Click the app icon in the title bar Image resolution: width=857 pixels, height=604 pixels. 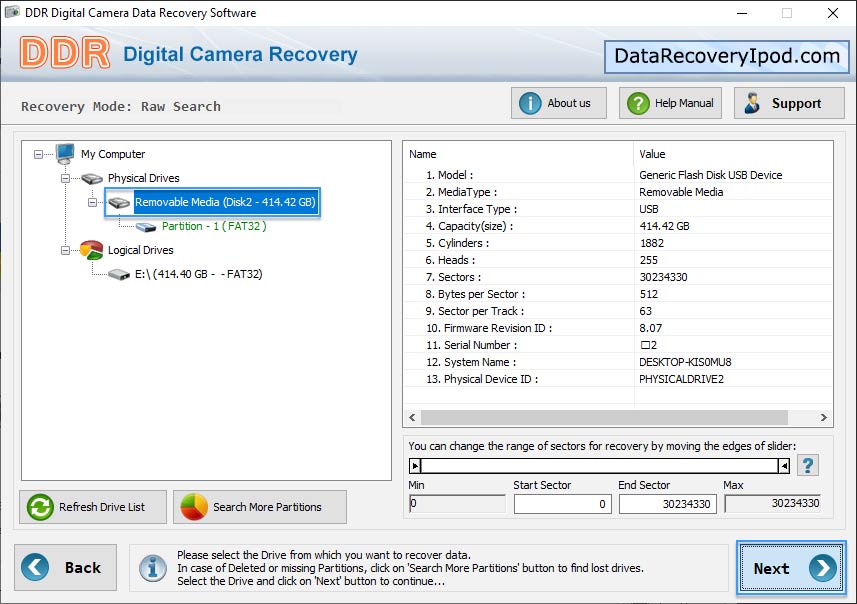click(x=12, y=12)
